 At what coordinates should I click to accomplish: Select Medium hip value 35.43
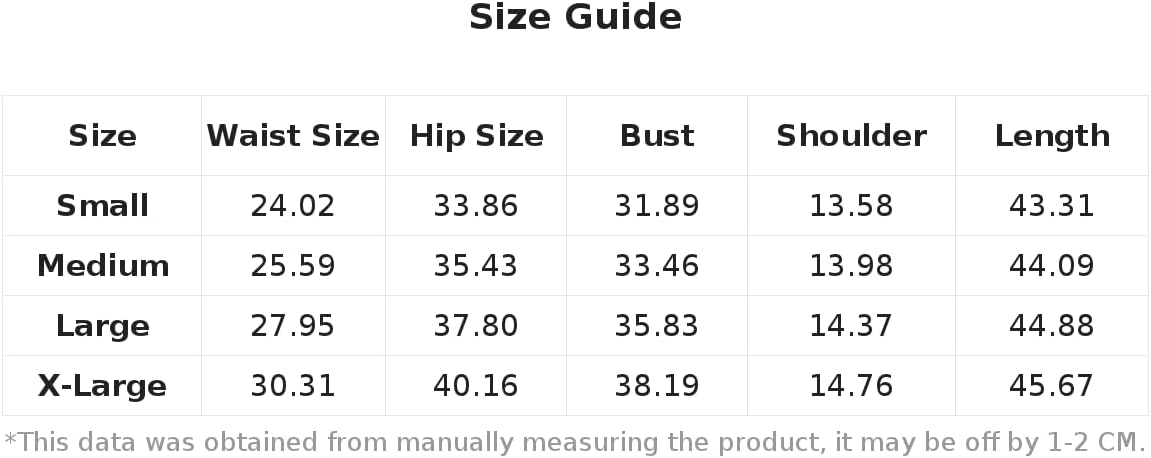pyautogui.click(x=476, y=266)
